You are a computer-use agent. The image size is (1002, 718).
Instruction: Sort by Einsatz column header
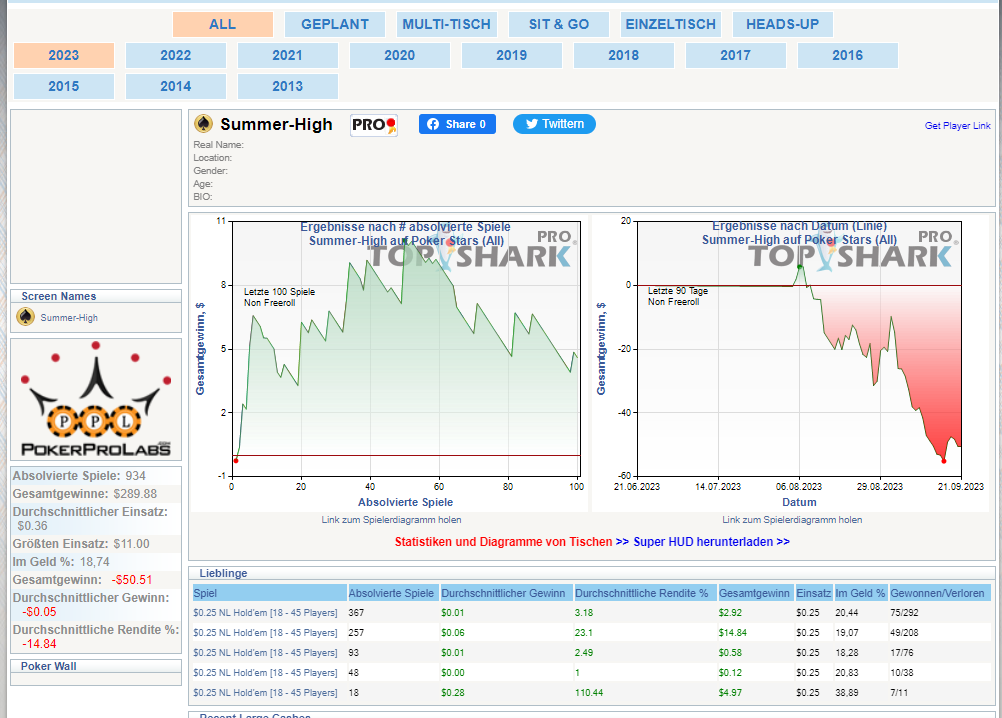coord(814,593)
